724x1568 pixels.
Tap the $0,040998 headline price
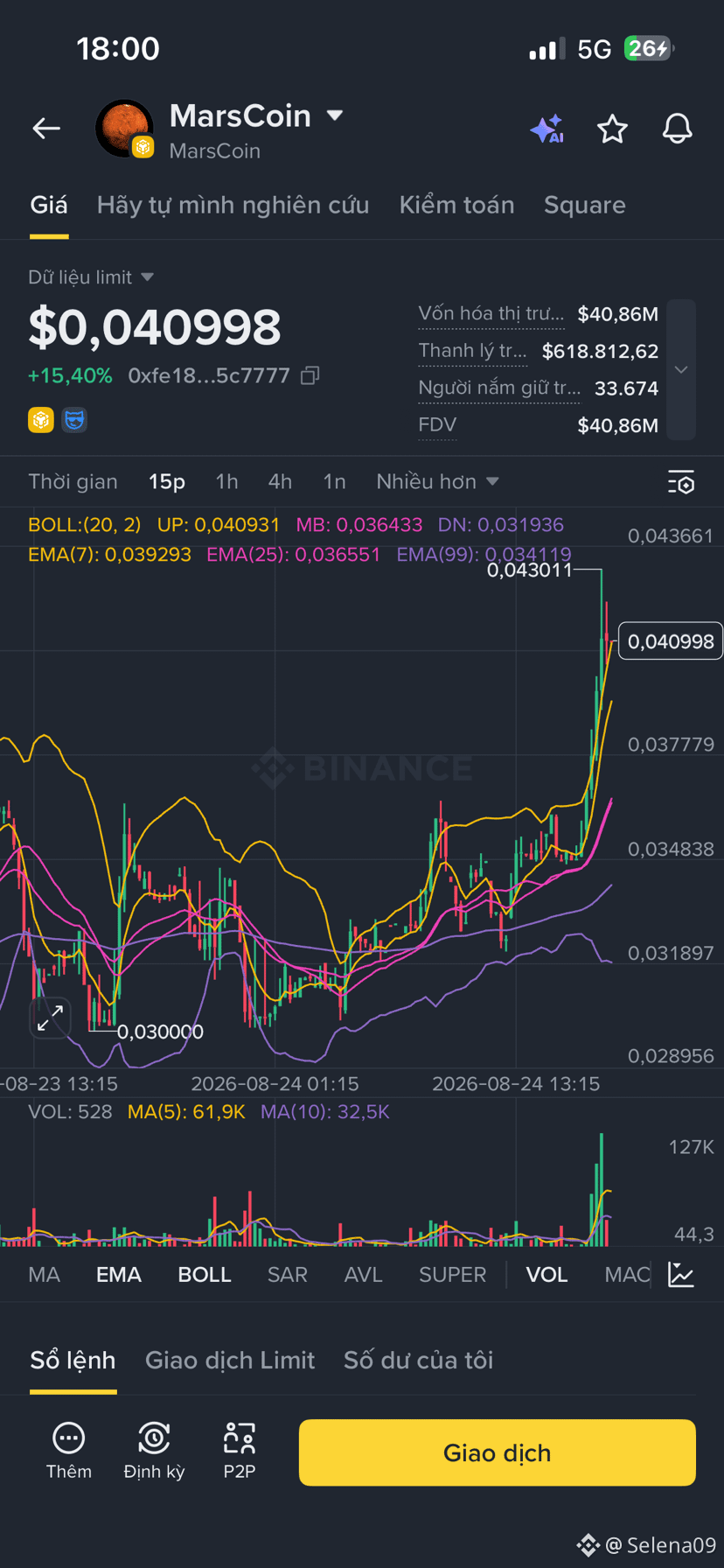point(155,327)
